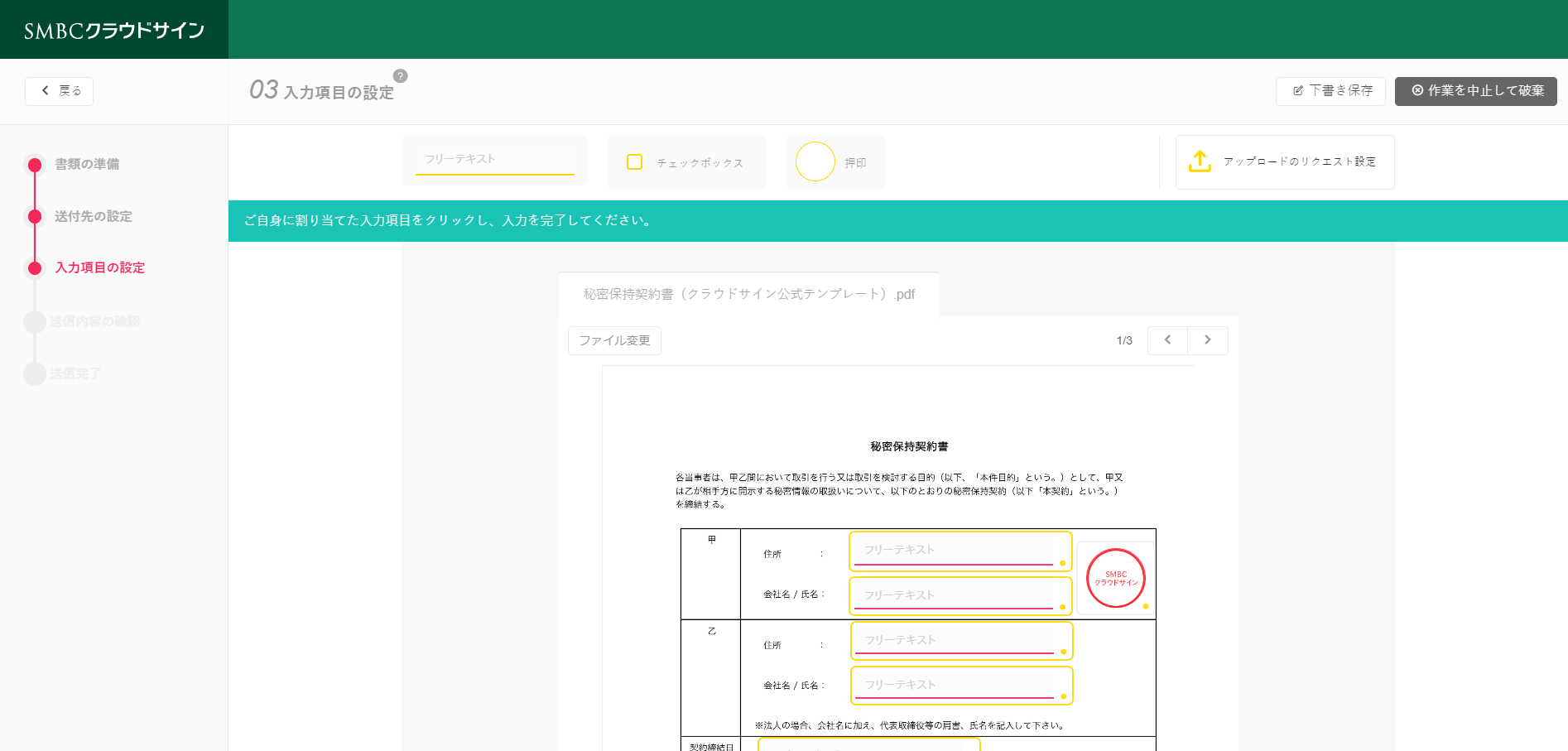The width and height of the screenshot is (1568, 751).
Task: Toggle the checkbox inside the チェックボックス tool button
Action: (635, 162)
